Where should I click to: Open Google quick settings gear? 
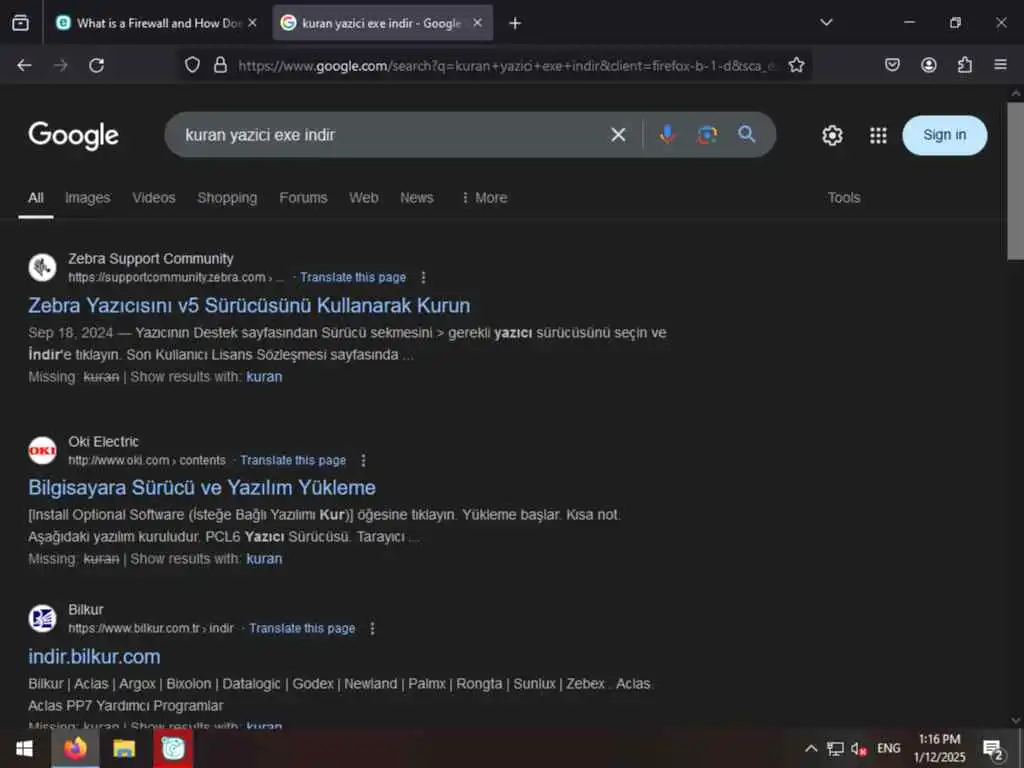pos(832,135)
